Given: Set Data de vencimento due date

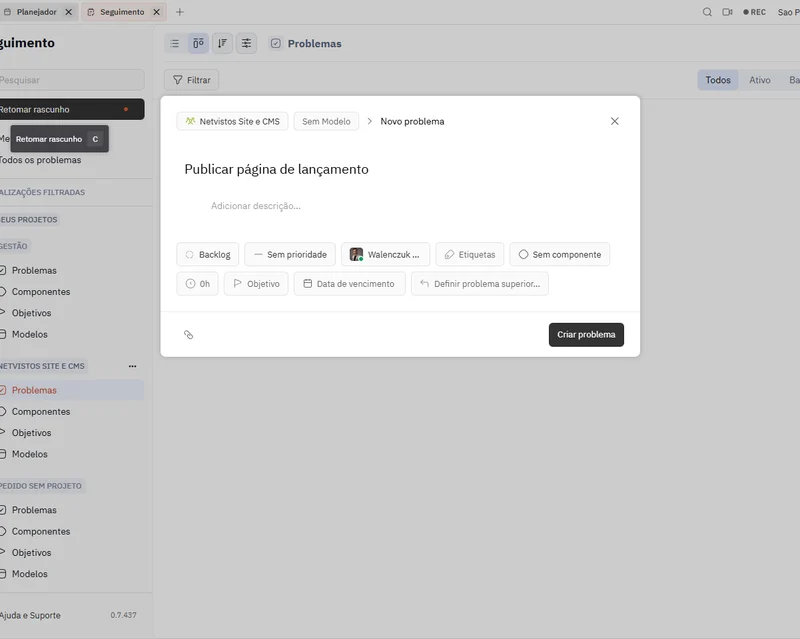Looking at the screenshot, I should pos(349,284).
